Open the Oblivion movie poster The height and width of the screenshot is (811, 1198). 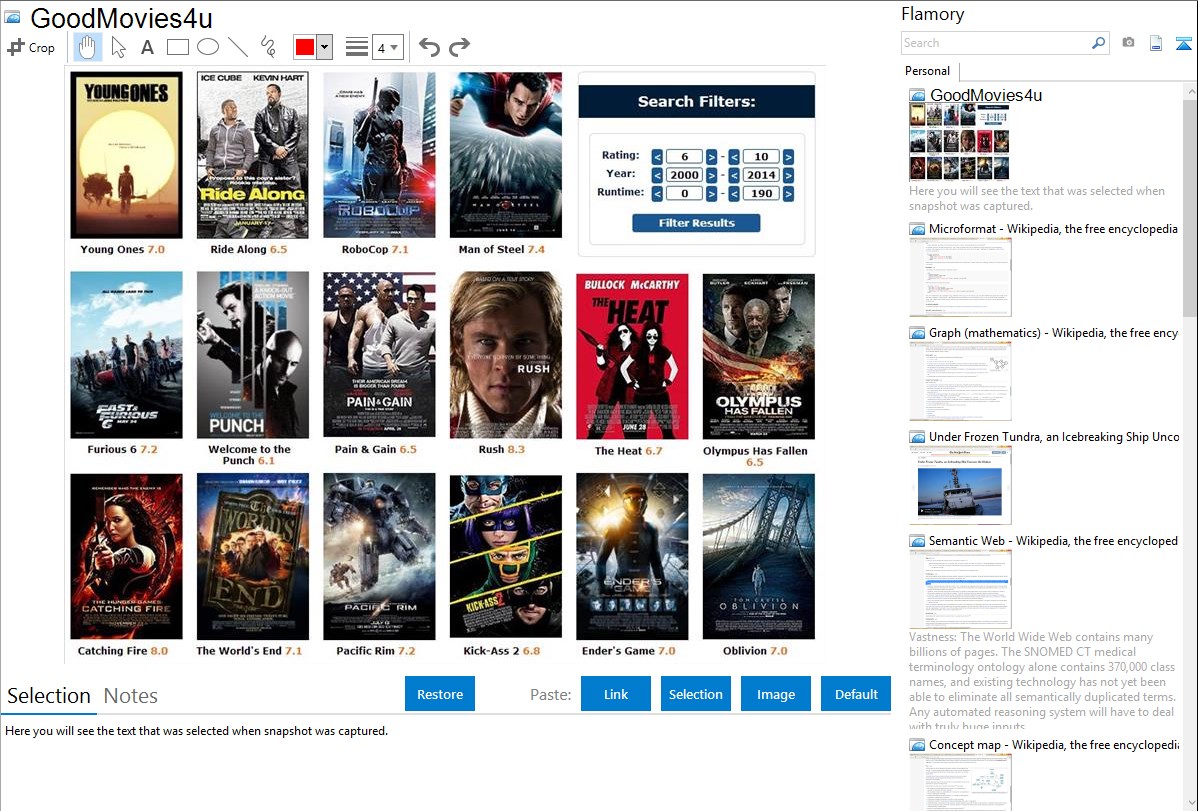tap(759, 556)
